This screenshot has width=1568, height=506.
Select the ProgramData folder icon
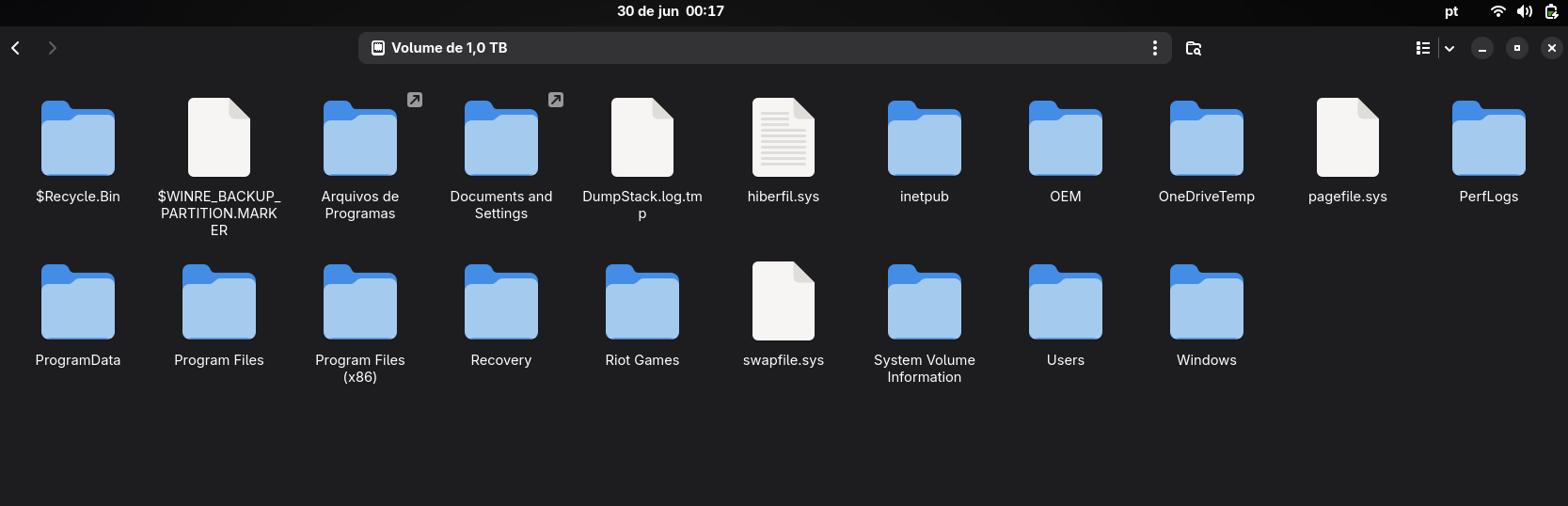pos(78,301)
